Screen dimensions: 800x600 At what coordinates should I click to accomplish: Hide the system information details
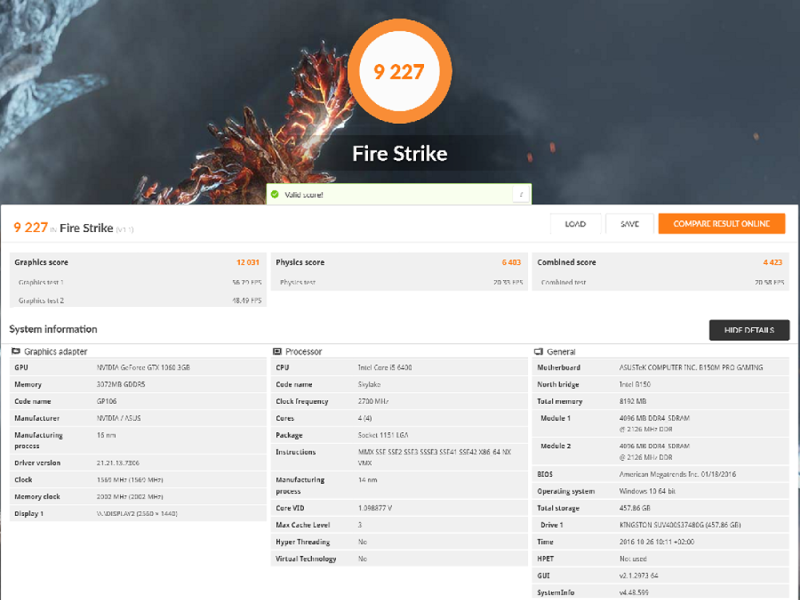pos(749,330)
